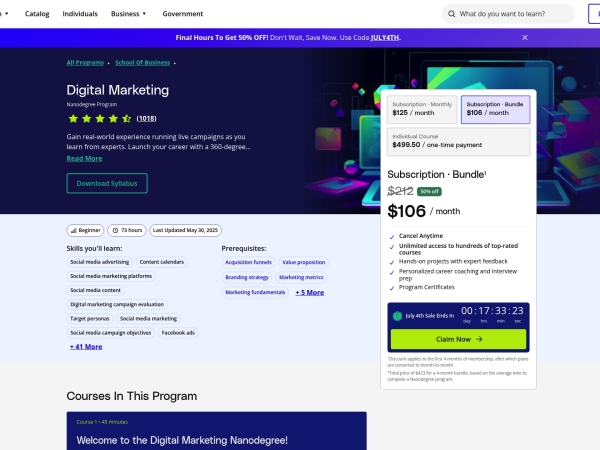Select the Subscription Monthly $125 plan
Image resolution: width=600 pixels, height=450 pixels.
click(x=422, y=109)
